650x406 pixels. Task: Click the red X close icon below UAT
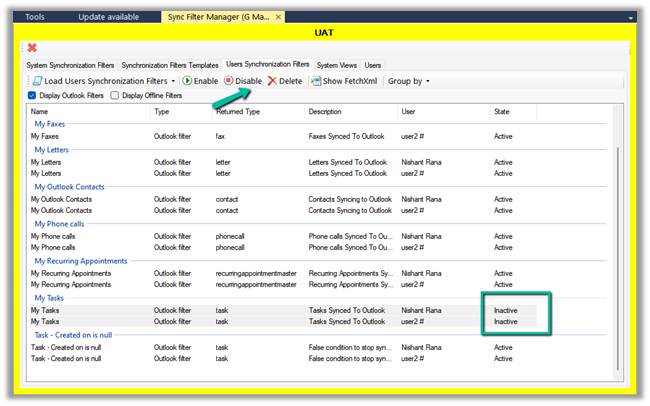[x=32, y=47]
